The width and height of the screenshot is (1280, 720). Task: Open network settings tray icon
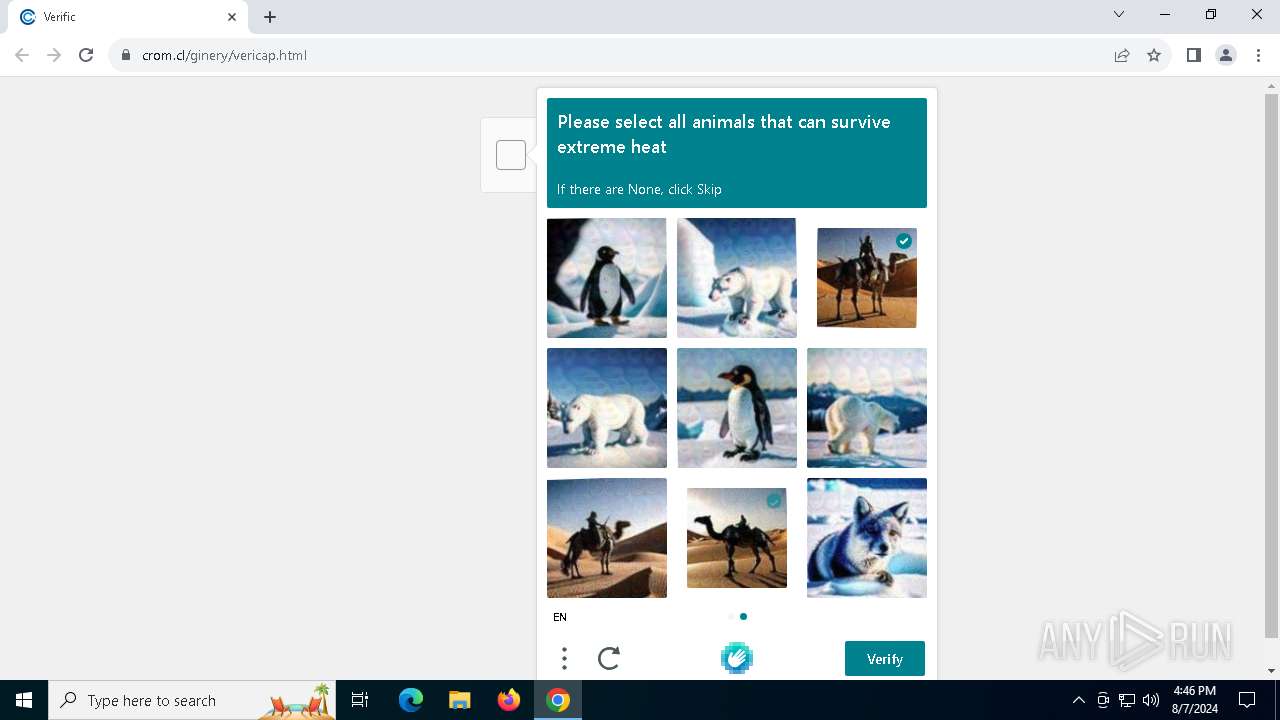pos(1127,700)
